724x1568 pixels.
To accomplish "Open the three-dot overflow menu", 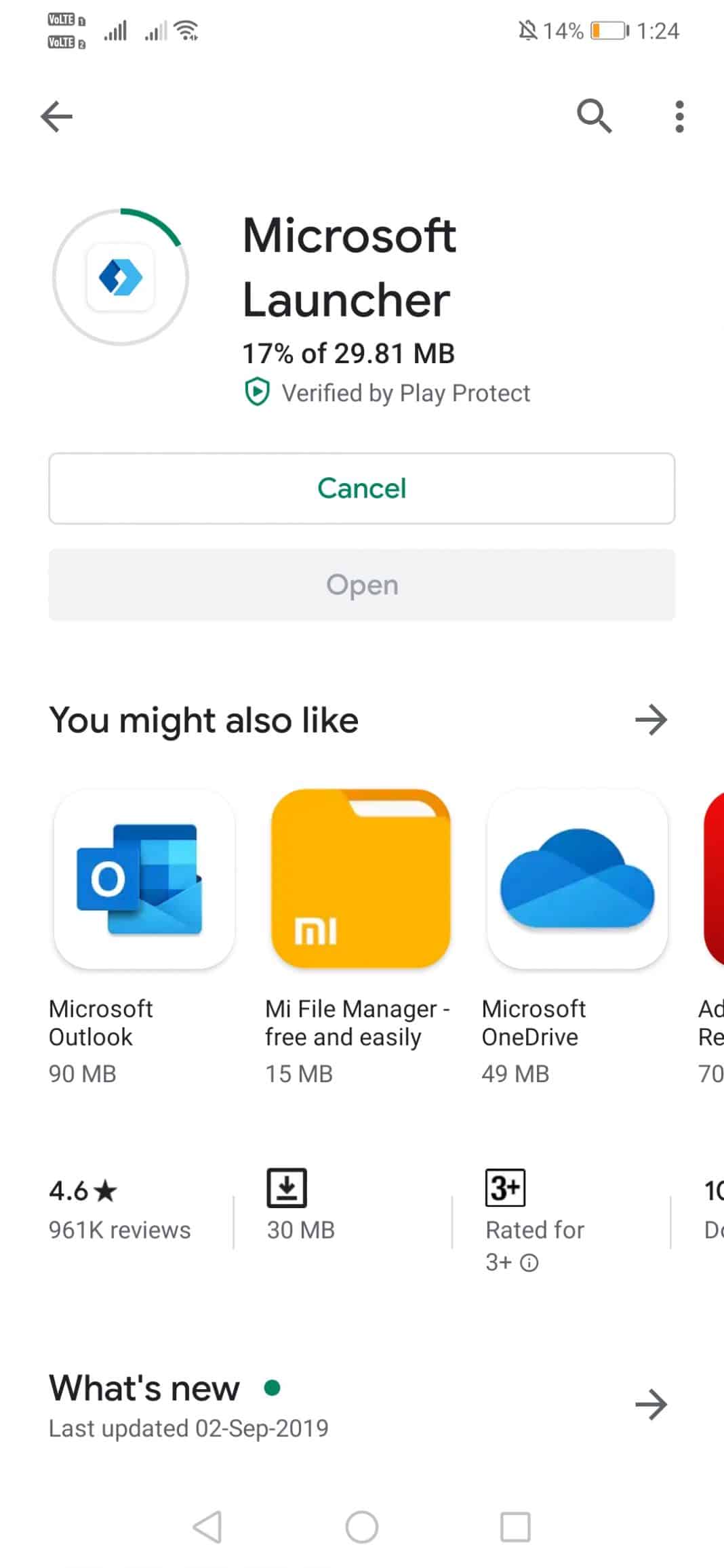I will [679, 116].
